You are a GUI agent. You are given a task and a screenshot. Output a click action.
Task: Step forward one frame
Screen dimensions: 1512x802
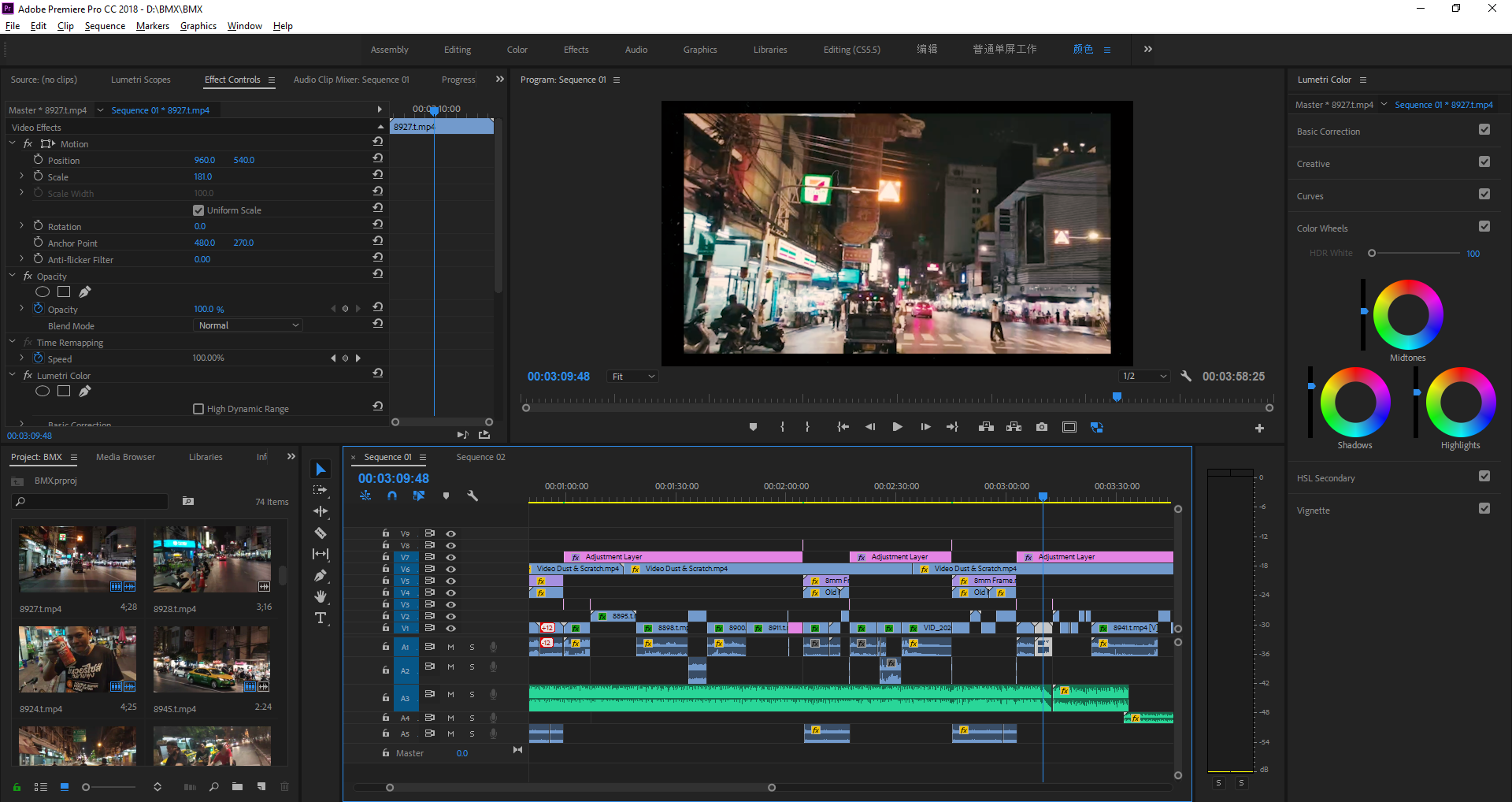click(925, 427)
